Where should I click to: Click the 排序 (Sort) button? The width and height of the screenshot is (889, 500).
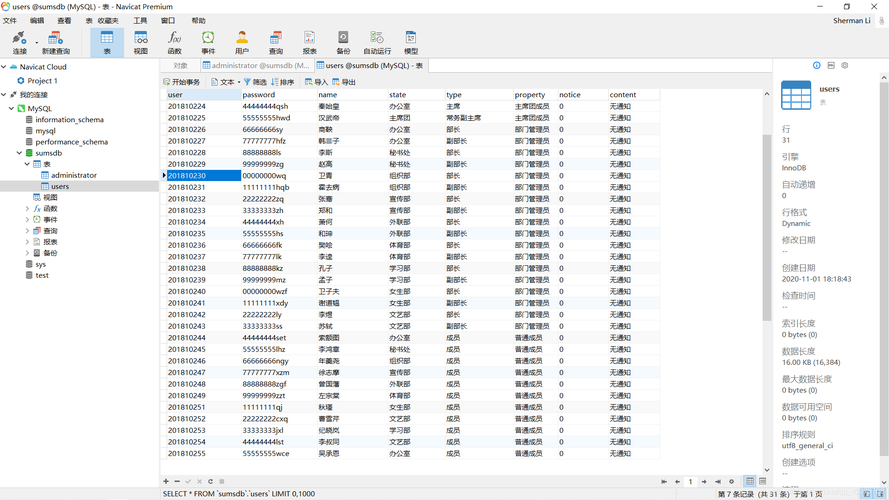[x=282, y=82]
